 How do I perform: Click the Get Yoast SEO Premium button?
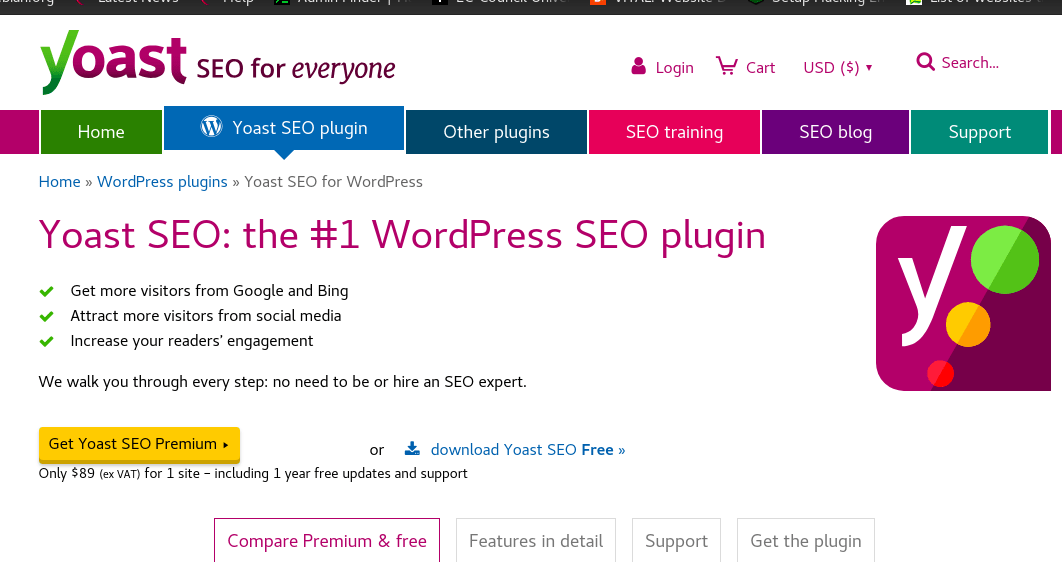[140, 444]
